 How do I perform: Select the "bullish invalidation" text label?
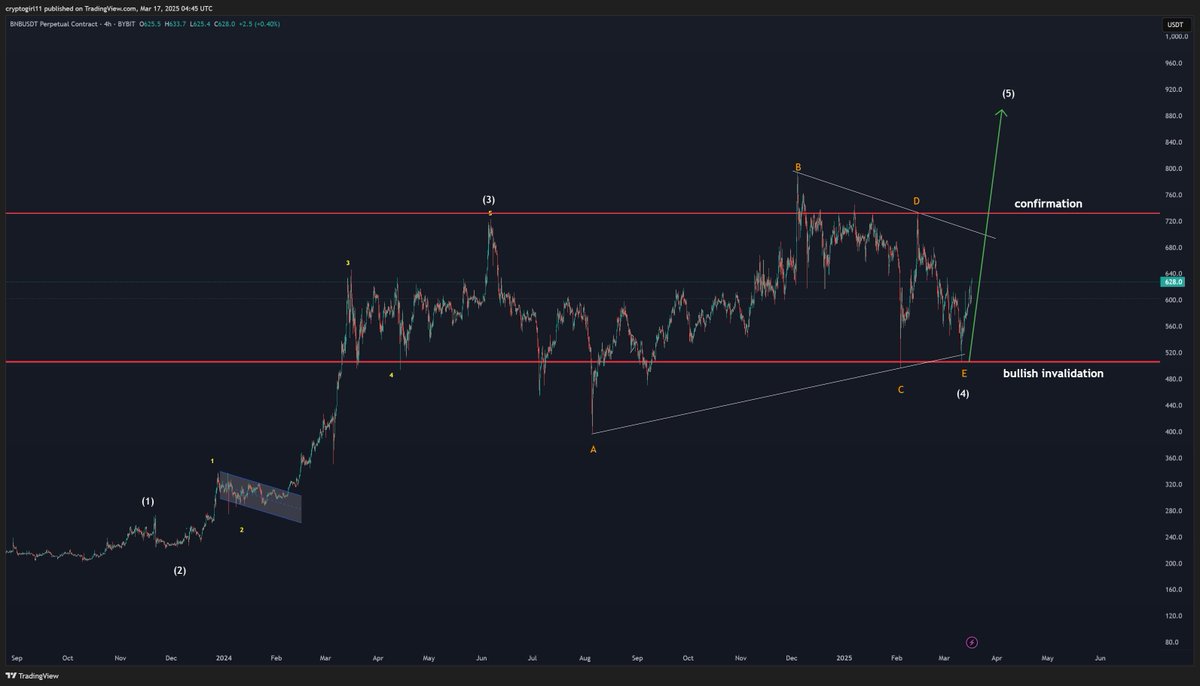point(1053,373)
